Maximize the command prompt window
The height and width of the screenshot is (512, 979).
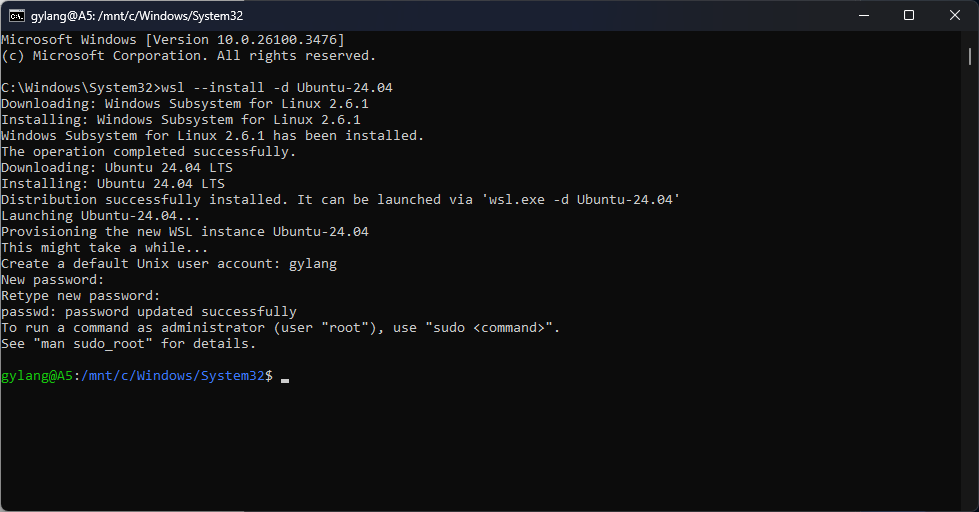[909, 15]
